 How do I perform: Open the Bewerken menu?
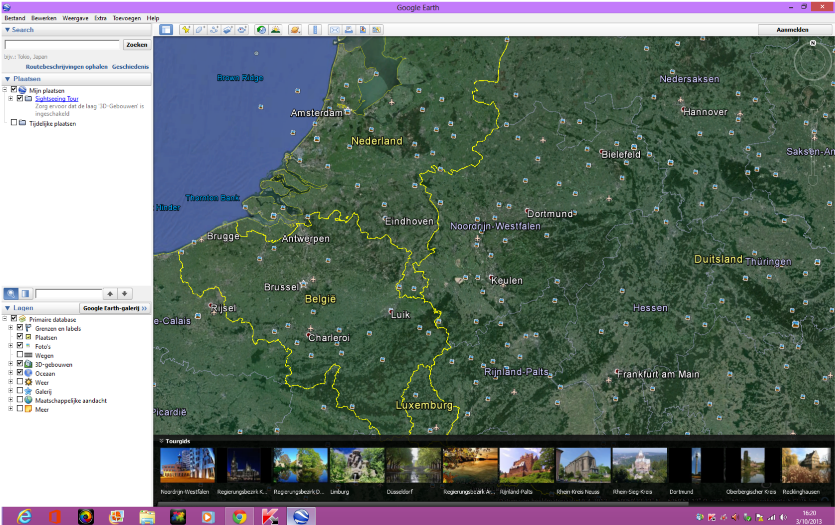(x=44, y=18)
